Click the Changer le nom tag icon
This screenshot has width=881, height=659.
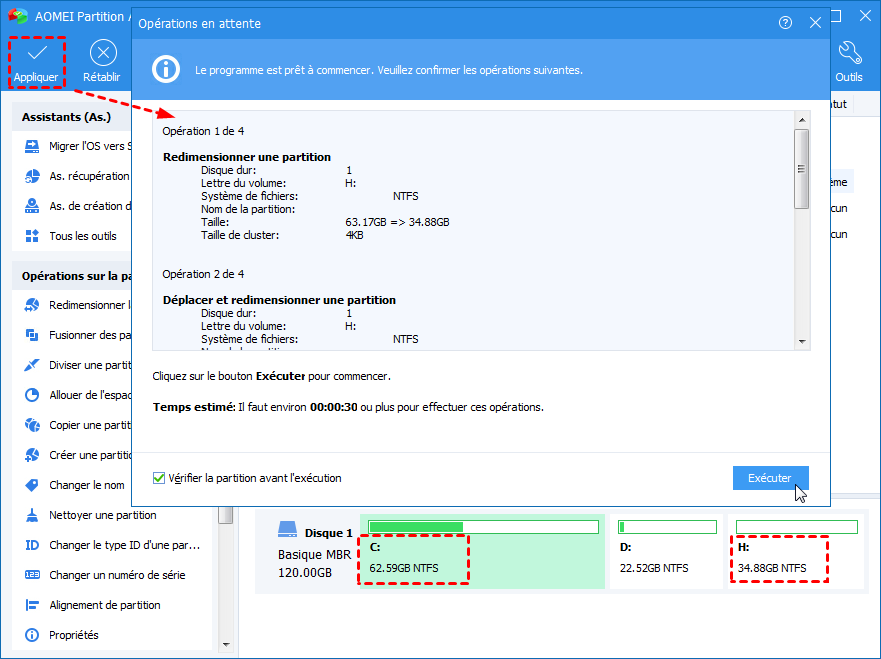[x=32, y=485]
